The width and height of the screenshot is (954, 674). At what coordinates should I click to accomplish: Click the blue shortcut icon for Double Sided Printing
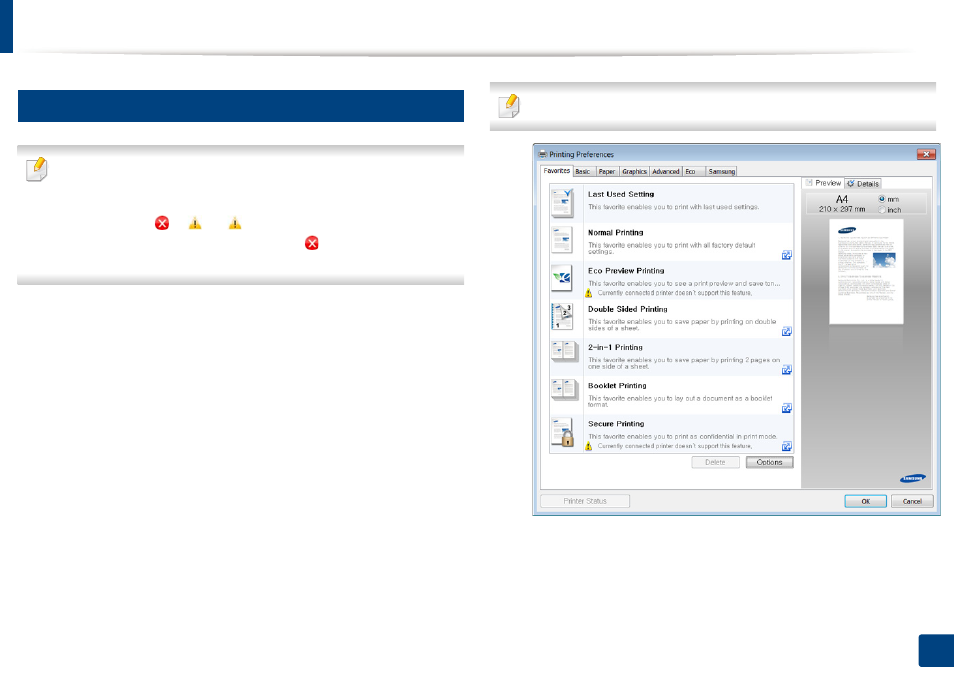pyautogui.click(x=787, y=332)
